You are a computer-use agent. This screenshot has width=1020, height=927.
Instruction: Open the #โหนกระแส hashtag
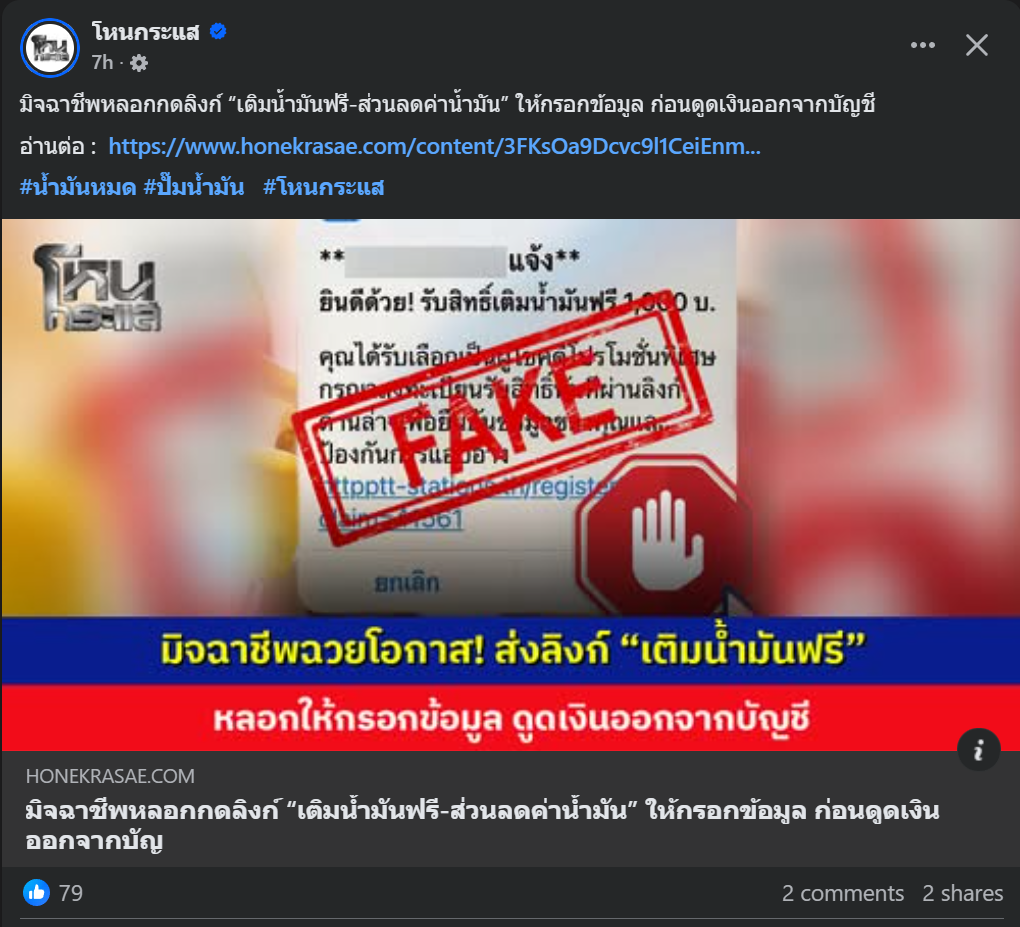pyautogui.click(x=323, y=187)
